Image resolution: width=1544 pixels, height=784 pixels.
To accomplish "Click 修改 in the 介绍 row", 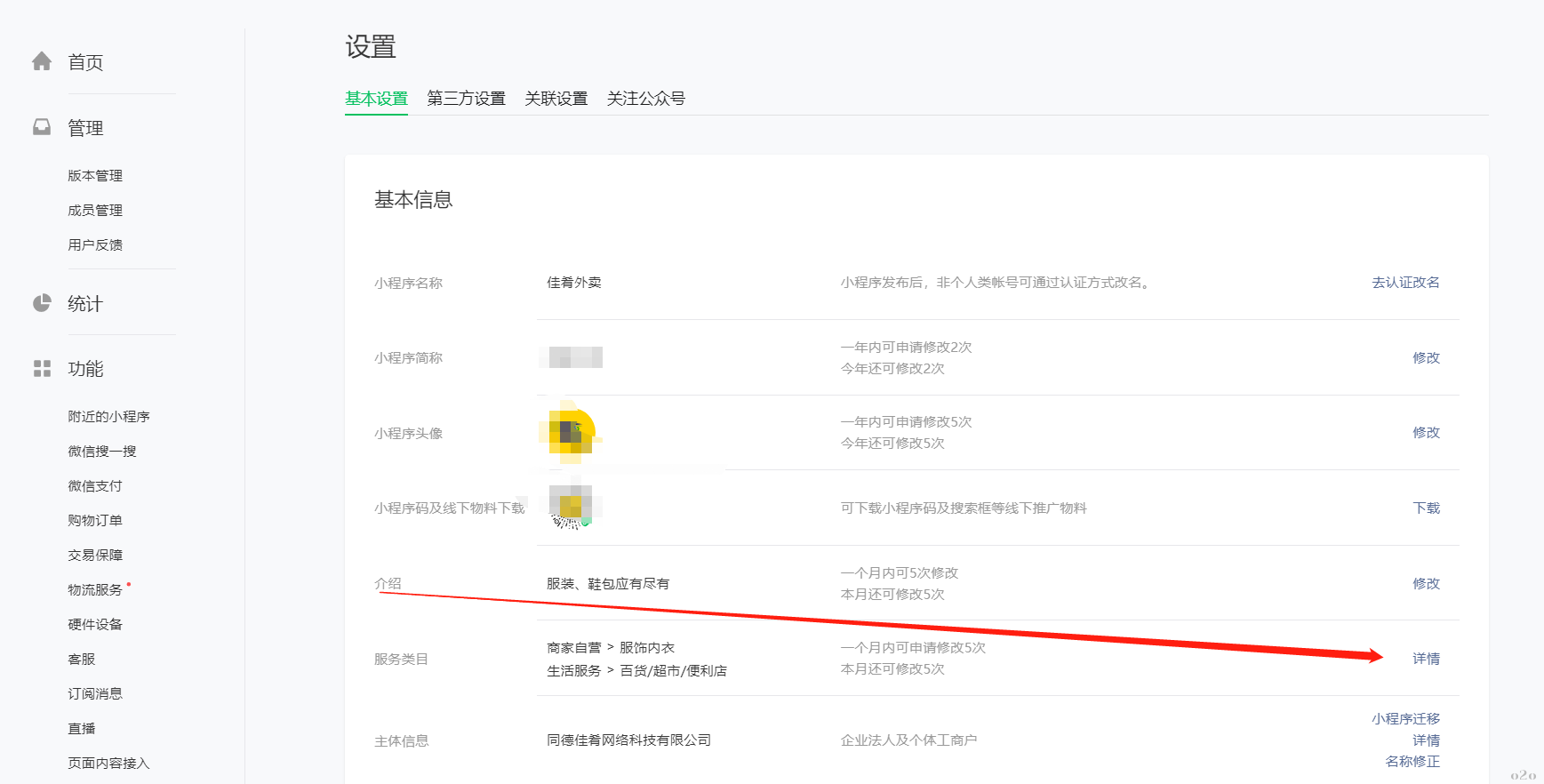I will tap(1426, 584).
